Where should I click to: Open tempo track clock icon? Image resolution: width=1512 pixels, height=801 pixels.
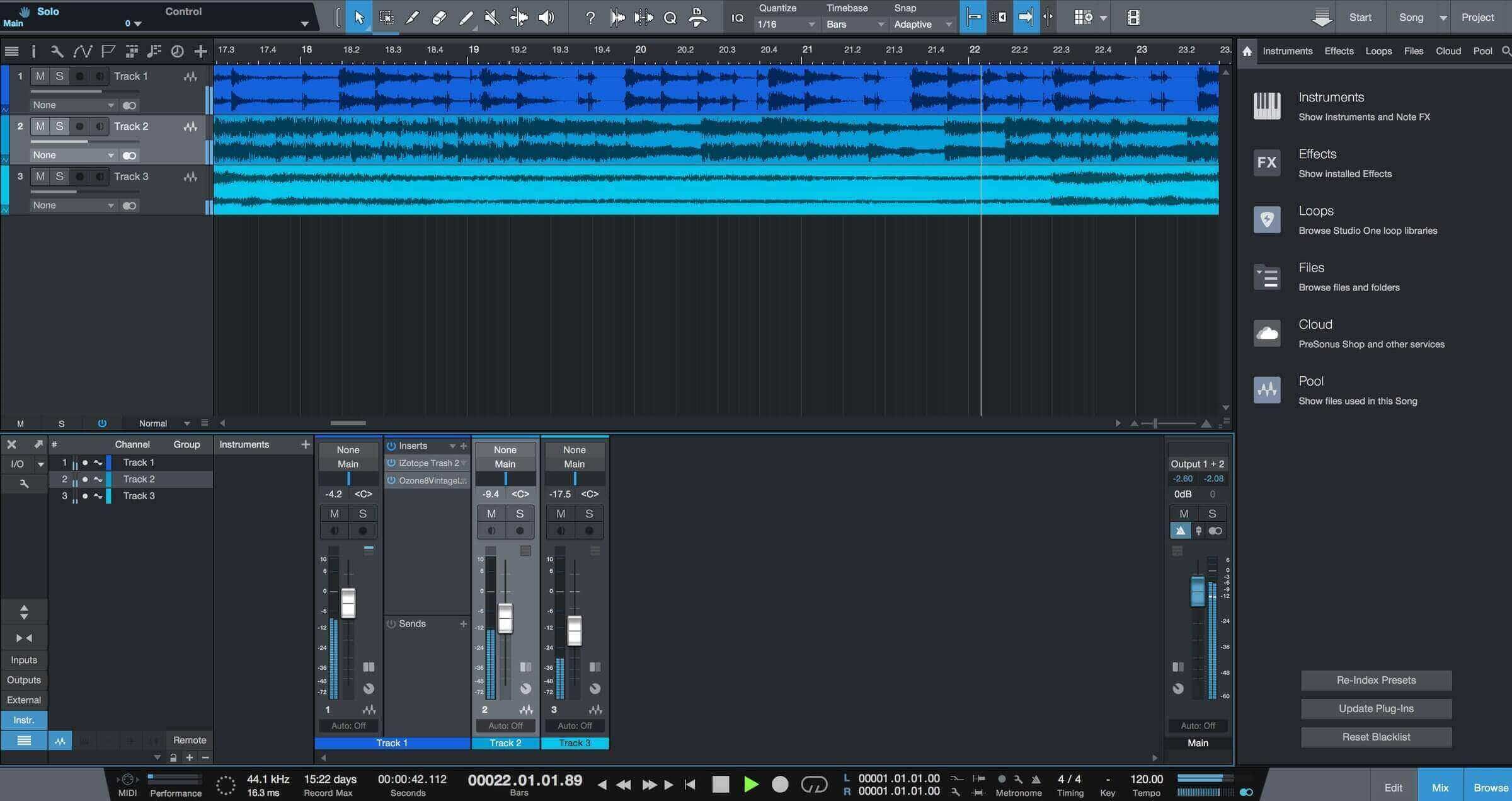[x=178, y=51]
